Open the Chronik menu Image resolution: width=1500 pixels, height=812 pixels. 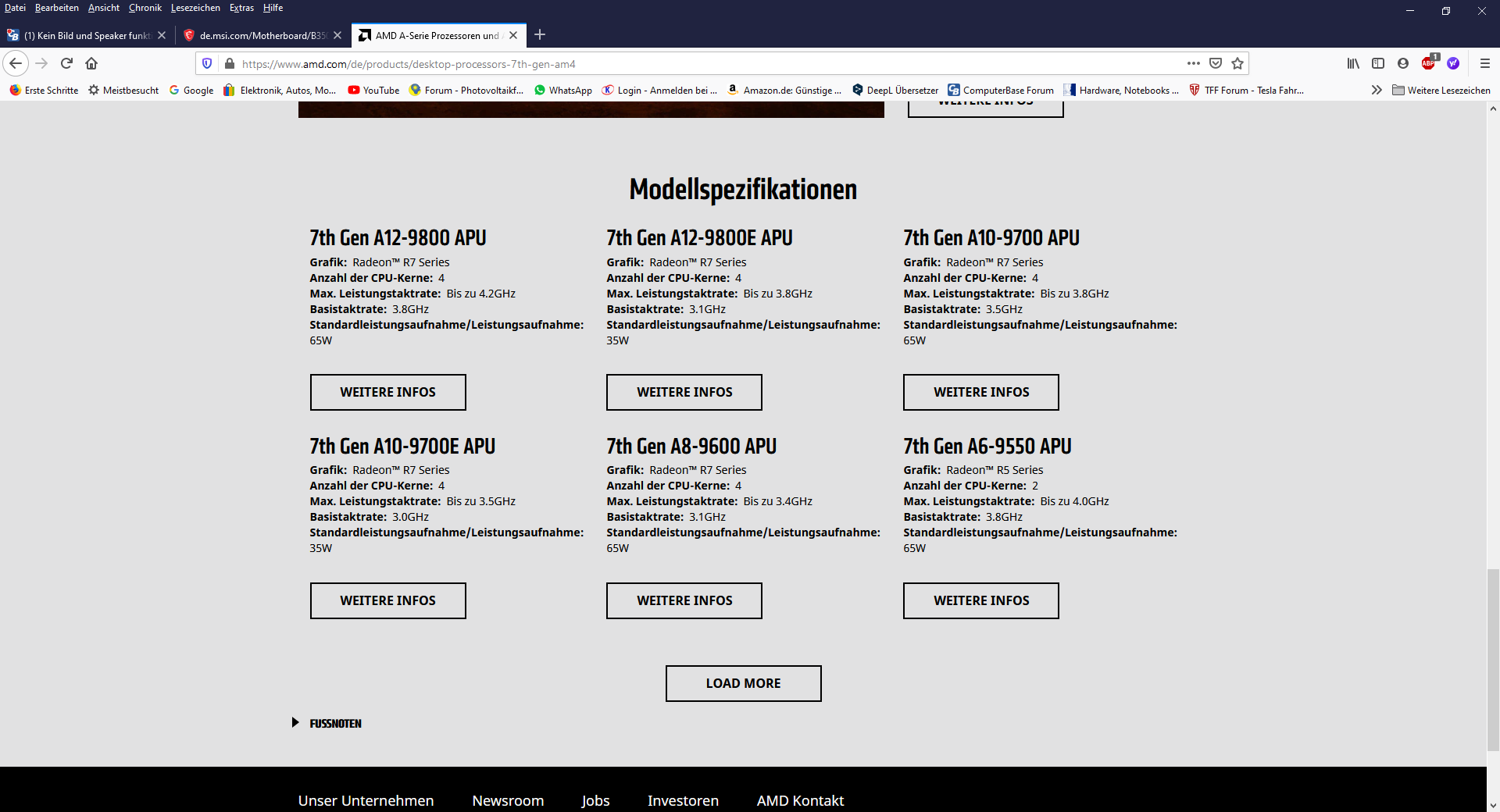[x=145, y=8]
